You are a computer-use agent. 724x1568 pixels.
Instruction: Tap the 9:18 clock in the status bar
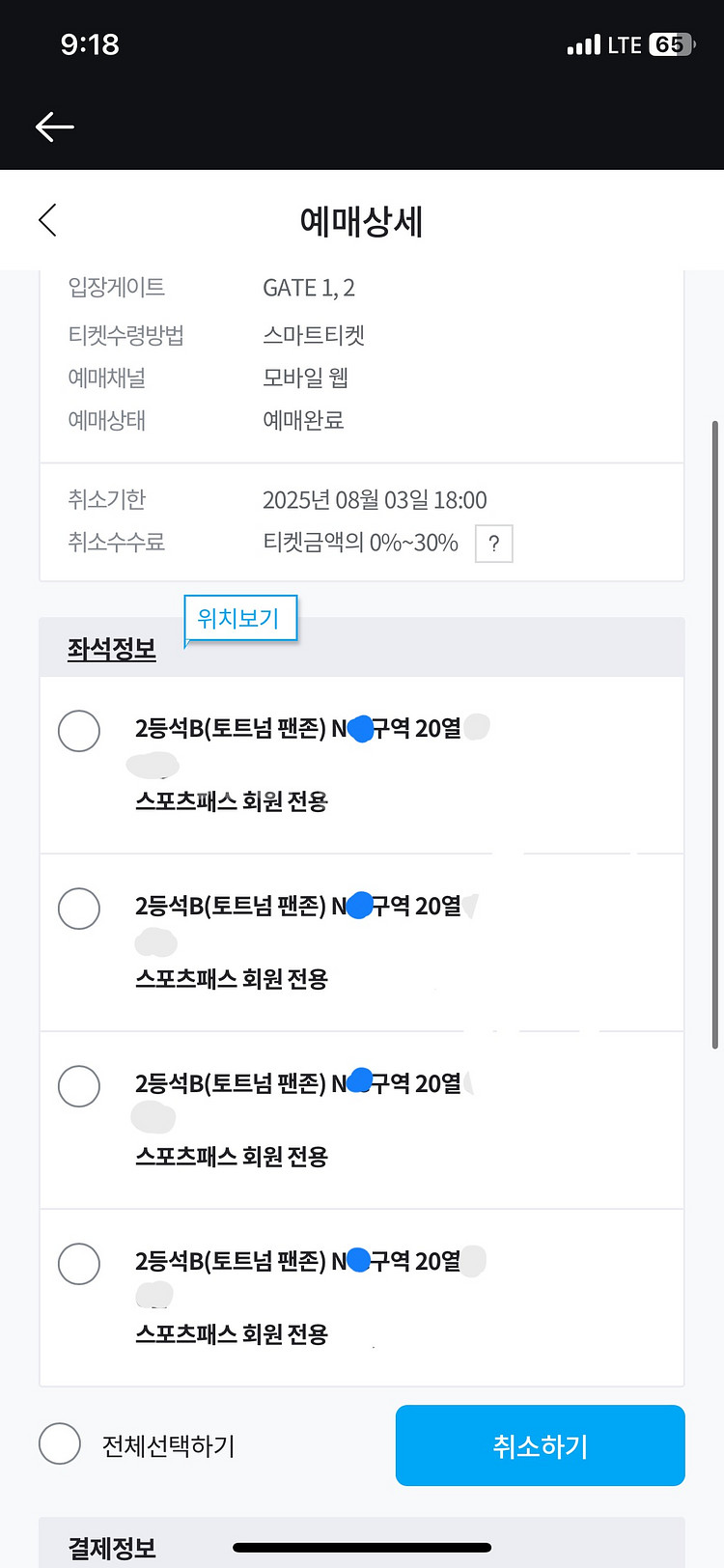[90, 44]
